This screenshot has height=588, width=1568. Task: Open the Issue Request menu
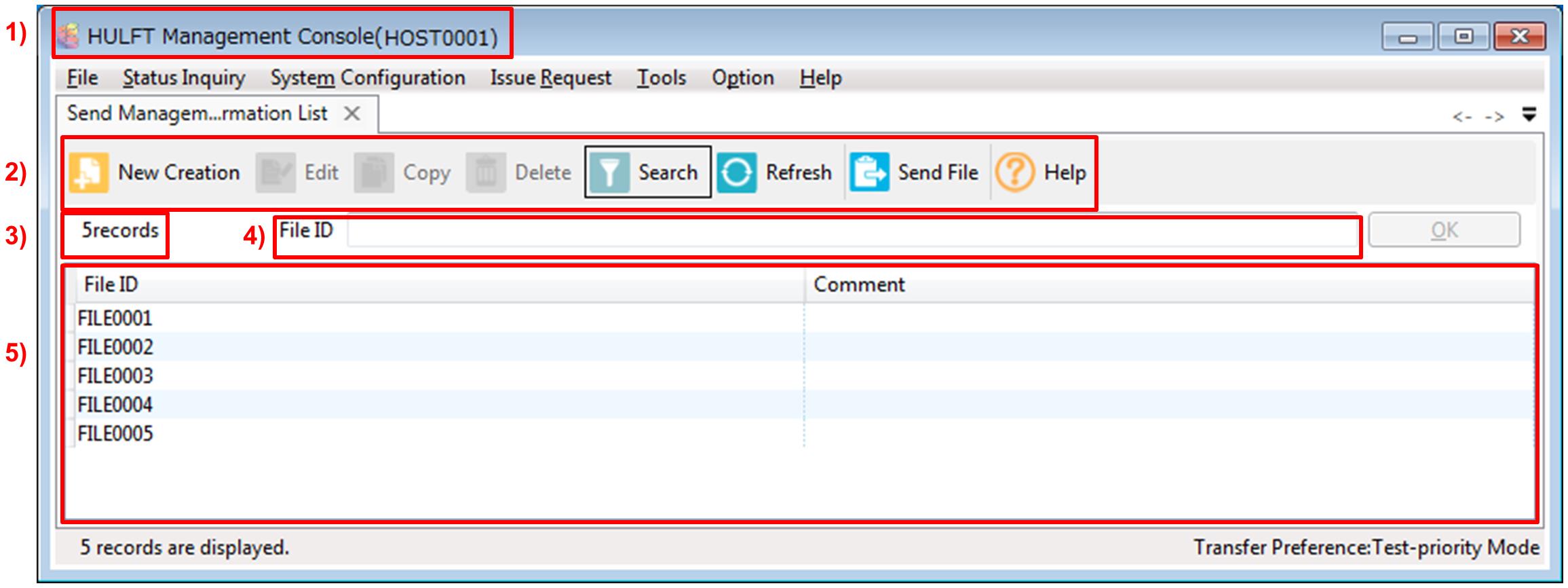coord(550,78)
